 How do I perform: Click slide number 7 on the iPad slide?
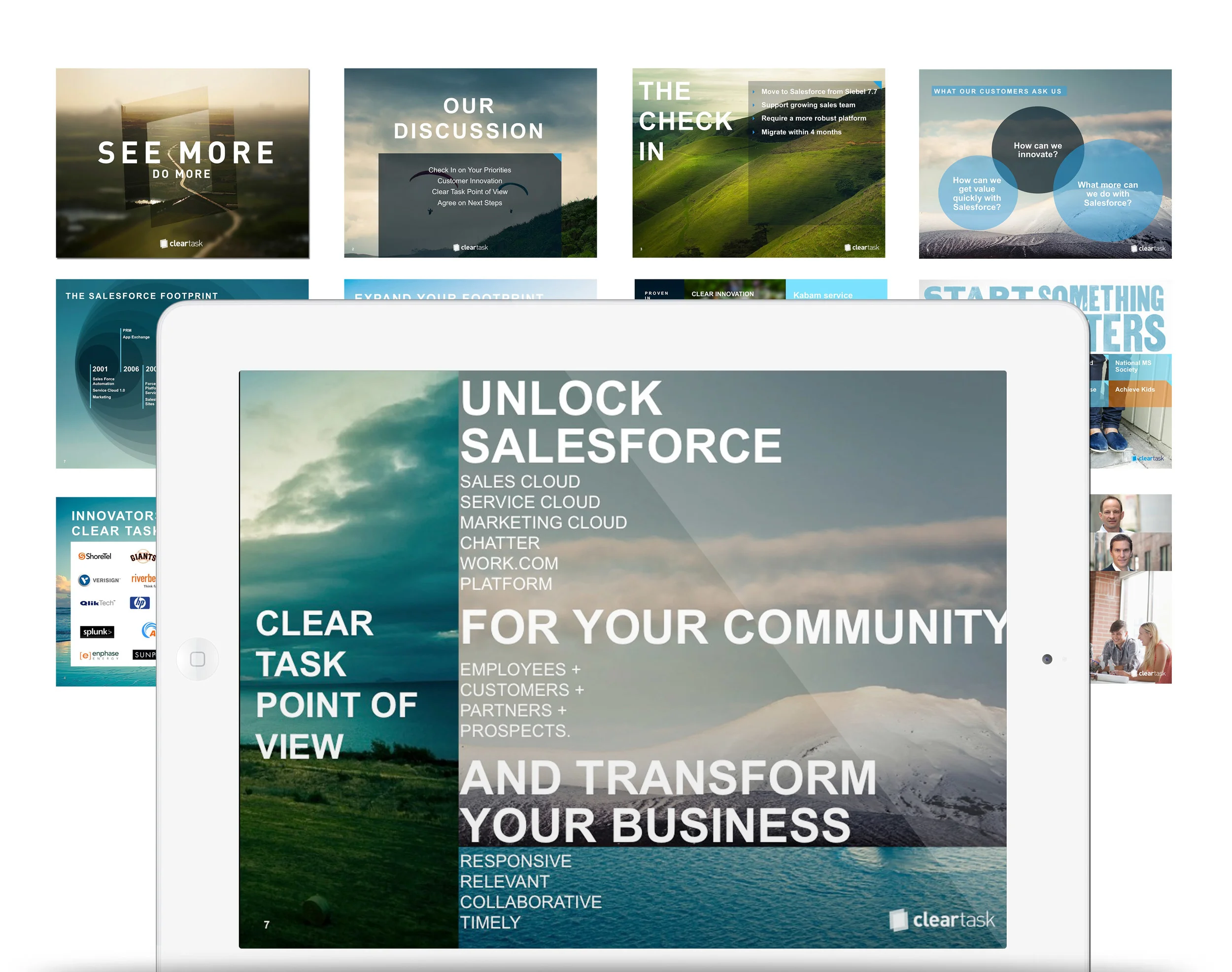click(266, 925)
